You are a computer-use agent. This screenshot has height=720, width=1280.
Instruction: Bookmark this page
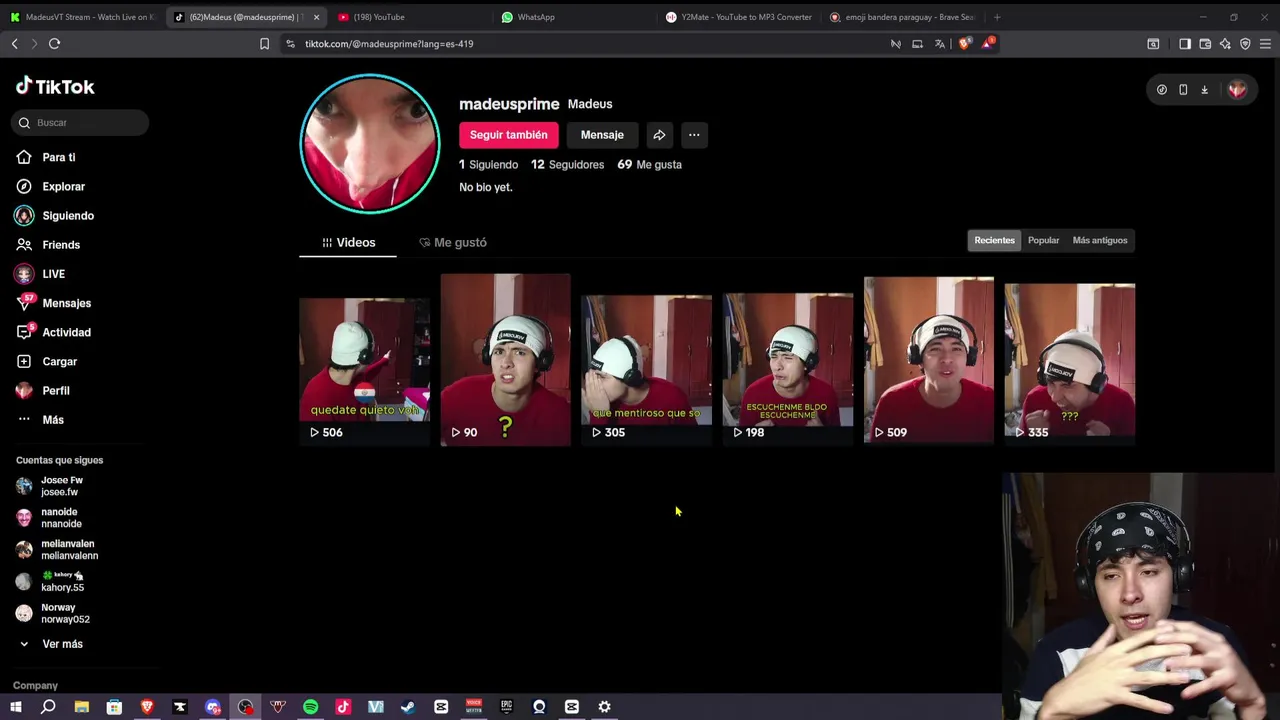tap(264, 44)
